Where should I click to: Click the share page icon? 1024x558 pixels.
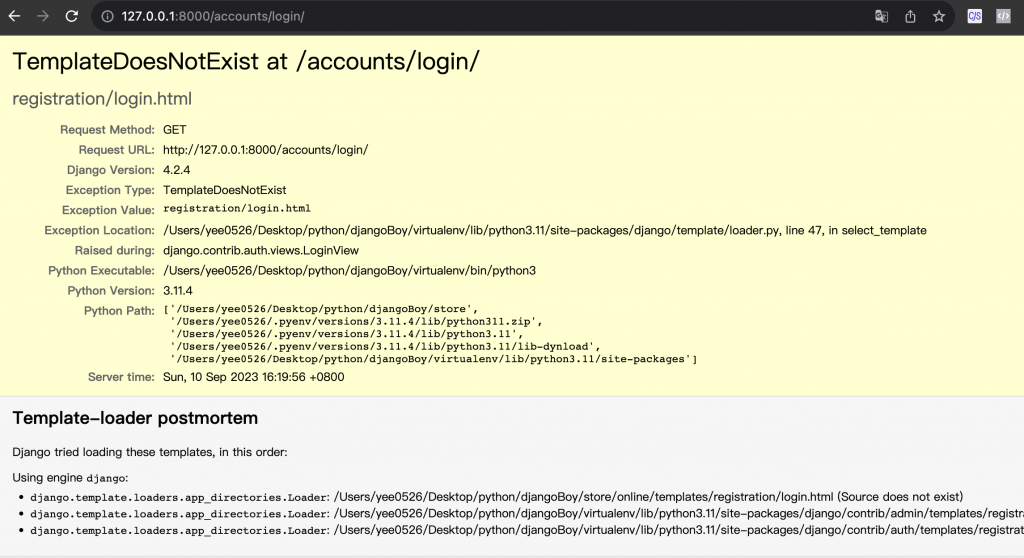[x=910, y=16]
